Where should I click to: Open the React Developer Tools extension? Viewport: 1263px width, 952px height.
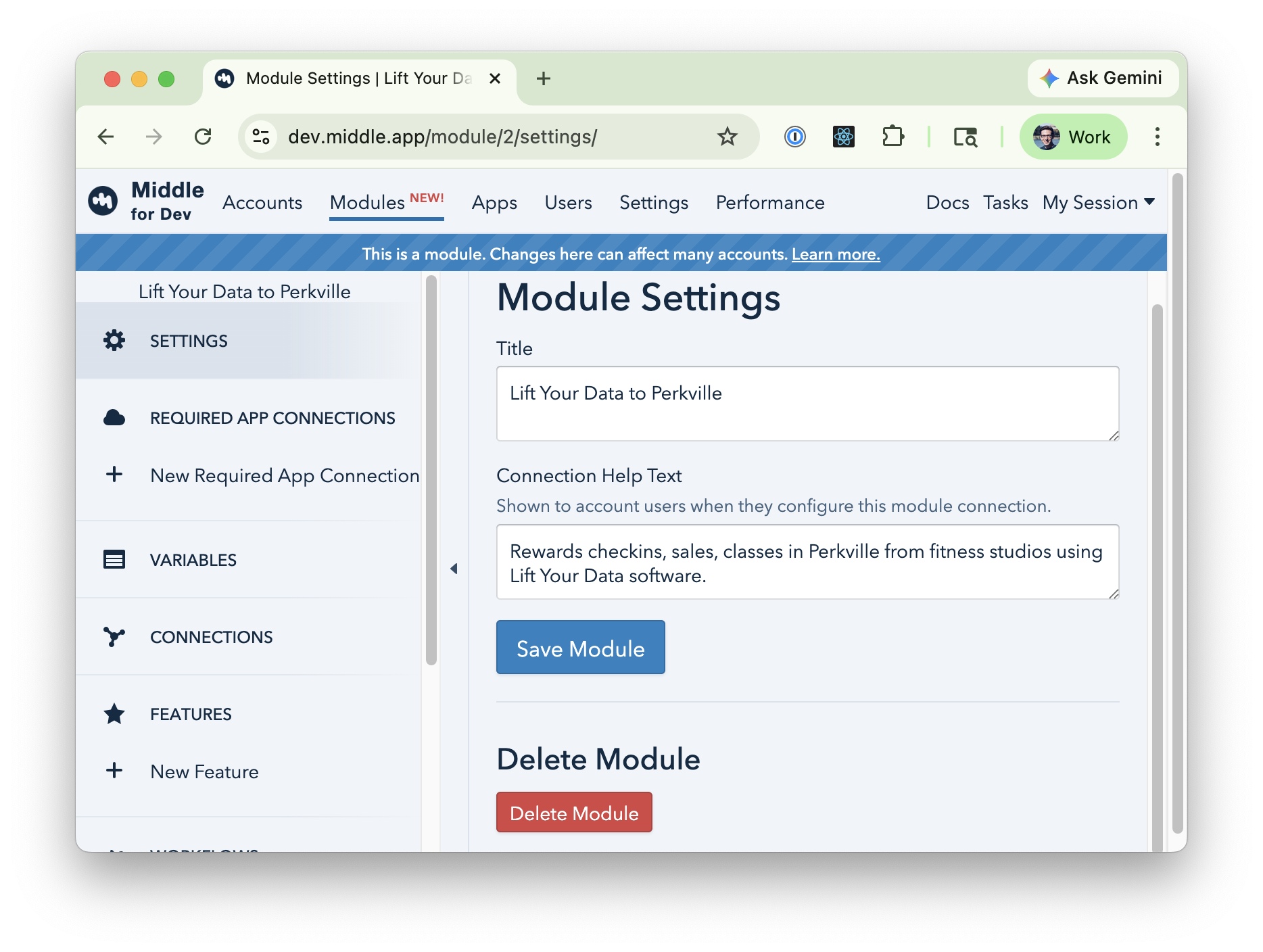pos(843,137)
